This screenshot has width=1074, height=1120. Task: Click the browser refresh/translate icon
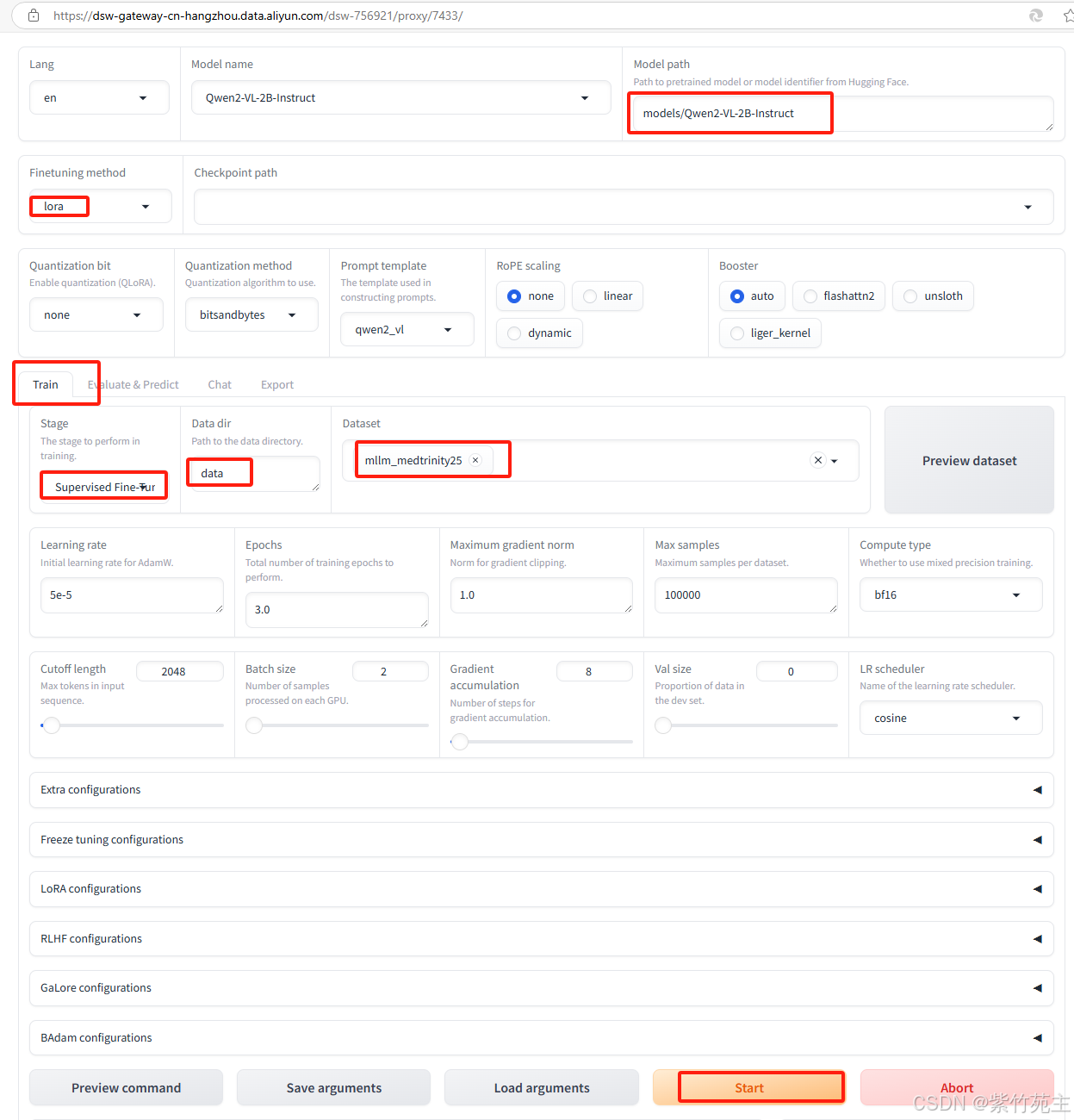[x=1036, y=16]
